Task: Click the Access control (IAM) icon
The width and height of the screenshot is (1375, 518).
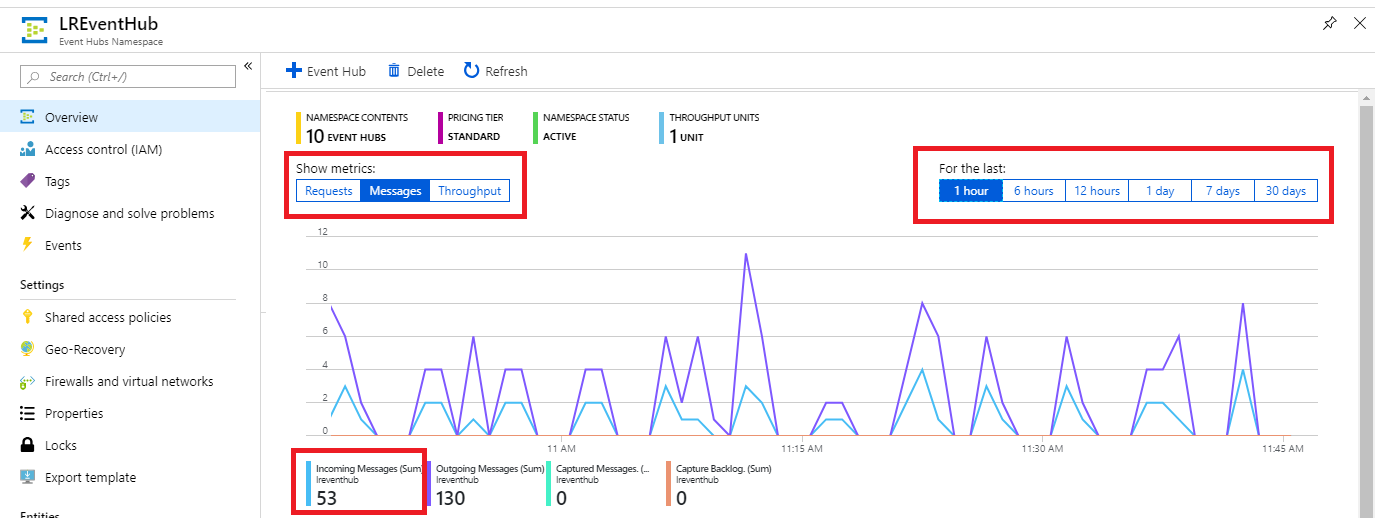Action: [x=27, y=150]
